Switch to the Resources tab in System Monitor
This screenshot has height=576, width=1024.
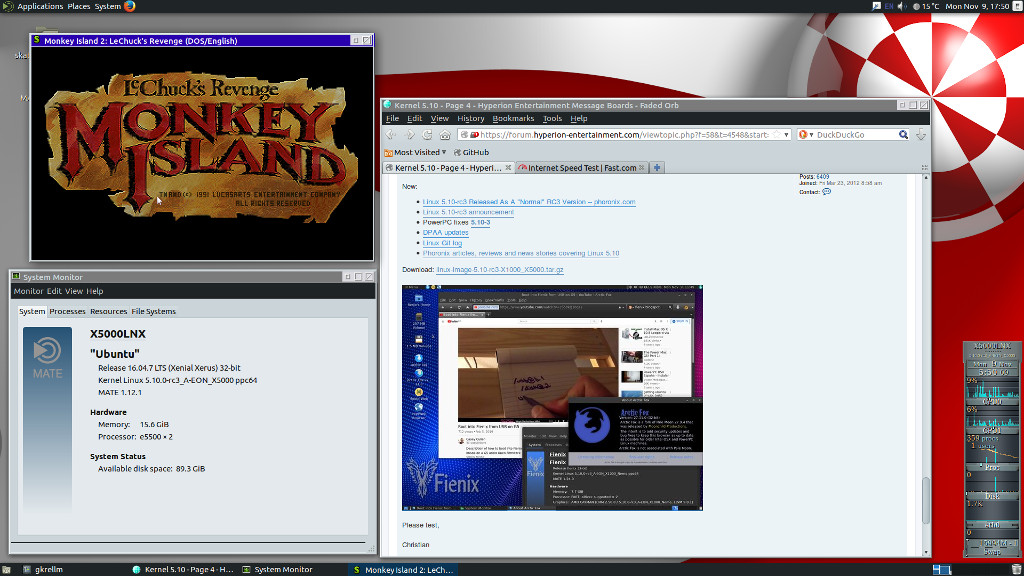(x=108, y=312)
